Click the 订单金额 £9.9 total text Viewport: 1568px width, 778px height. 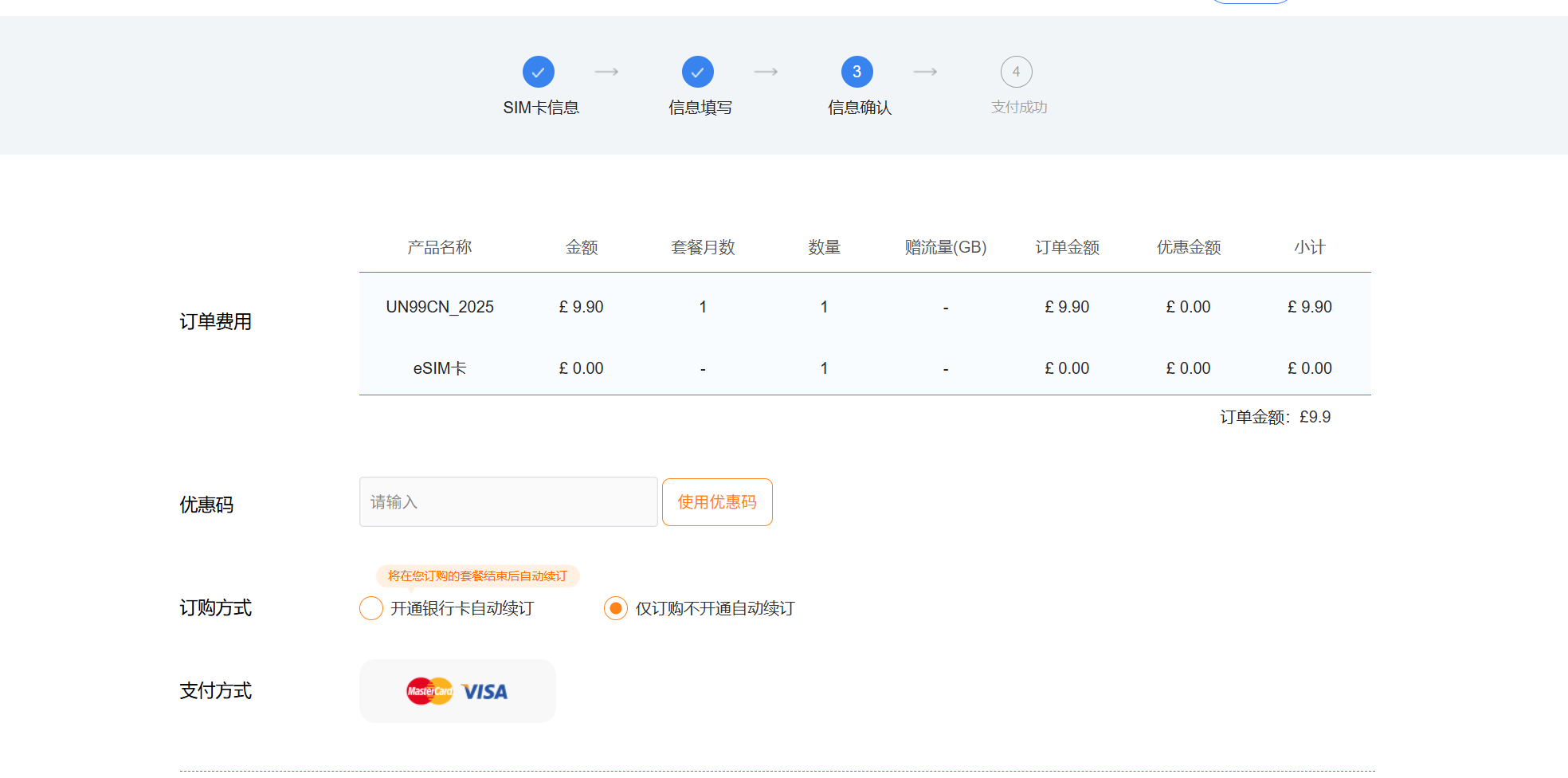(1275, 416)
